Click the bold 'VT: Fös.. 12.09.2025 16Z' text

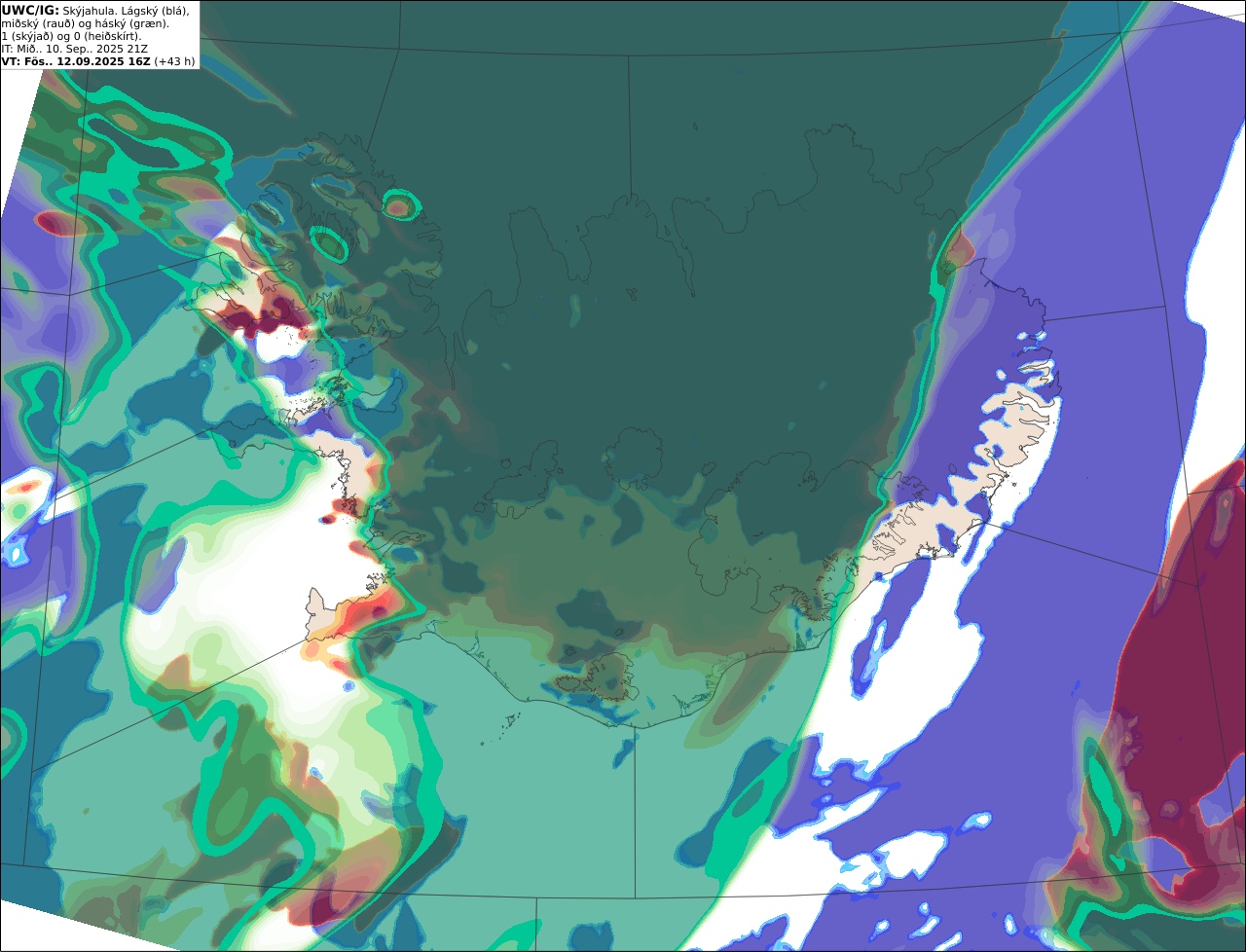[76, 60]
